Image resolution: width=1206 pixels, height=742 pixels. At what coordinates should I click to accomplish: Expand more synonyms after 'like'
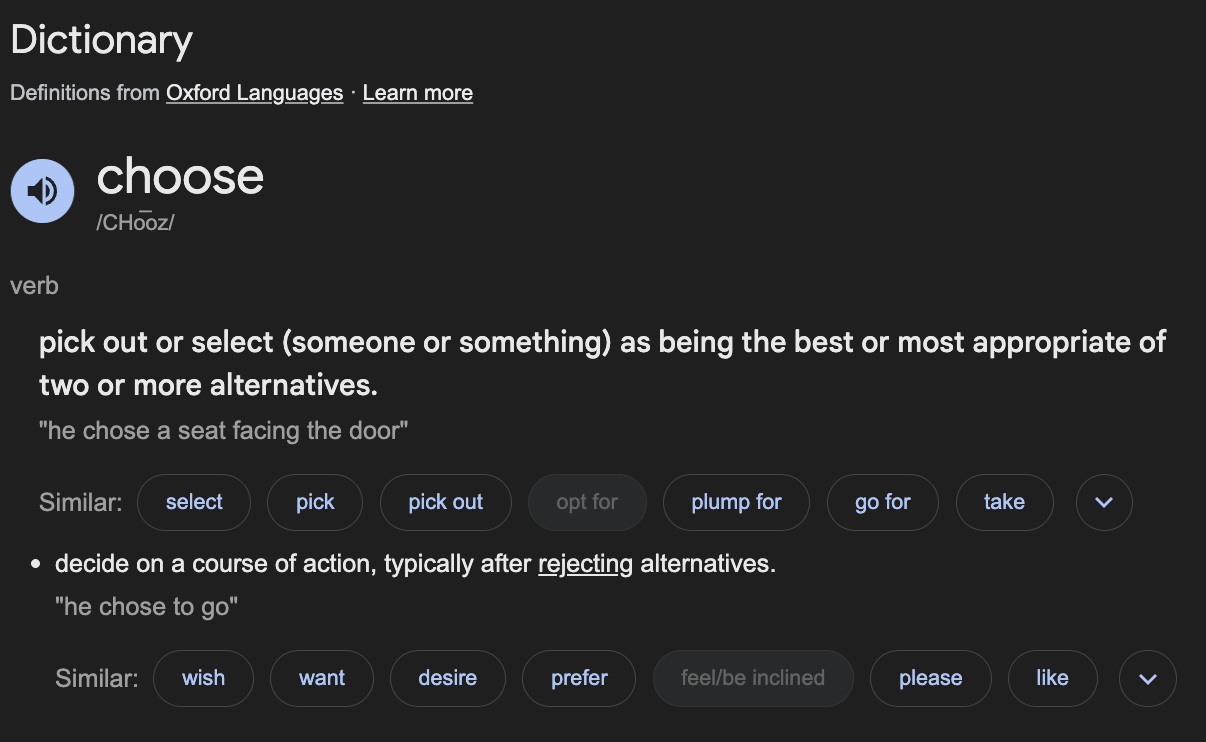[x=1148, y=678]
